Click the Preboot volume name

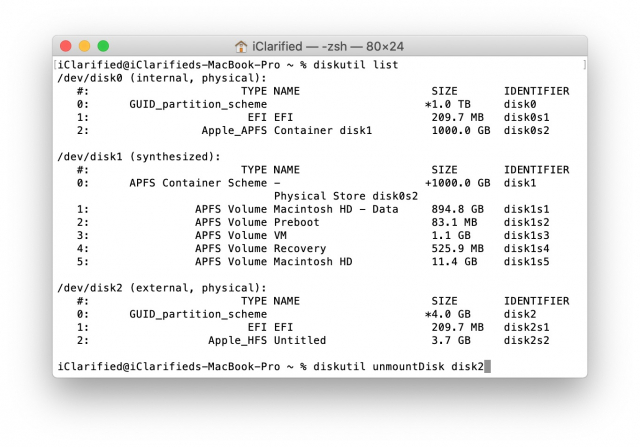coord(296,222)
